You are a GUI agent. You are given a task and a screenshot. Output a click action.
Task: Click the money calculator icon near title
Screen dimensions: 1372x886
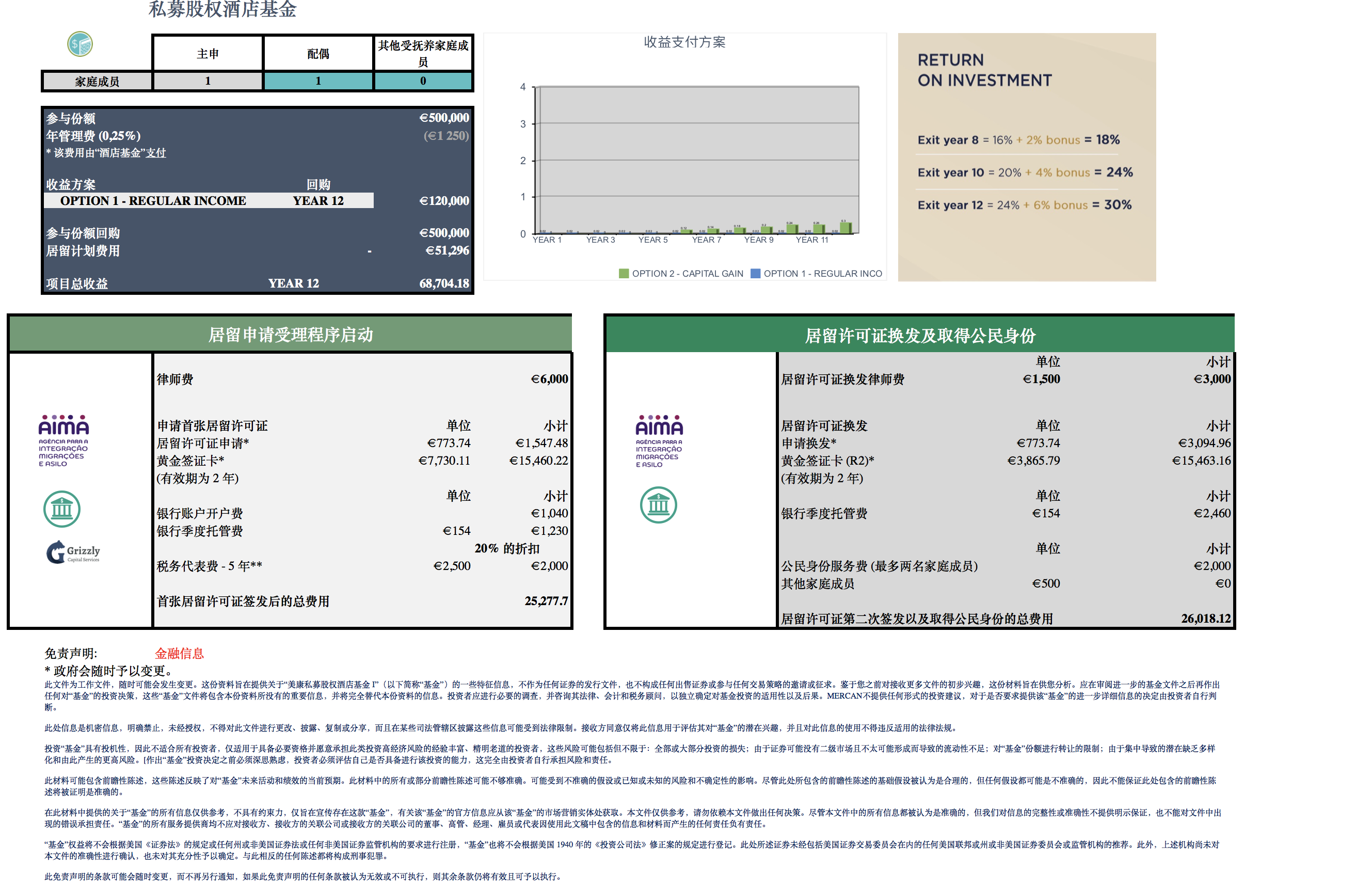click(x=80, y=44)
